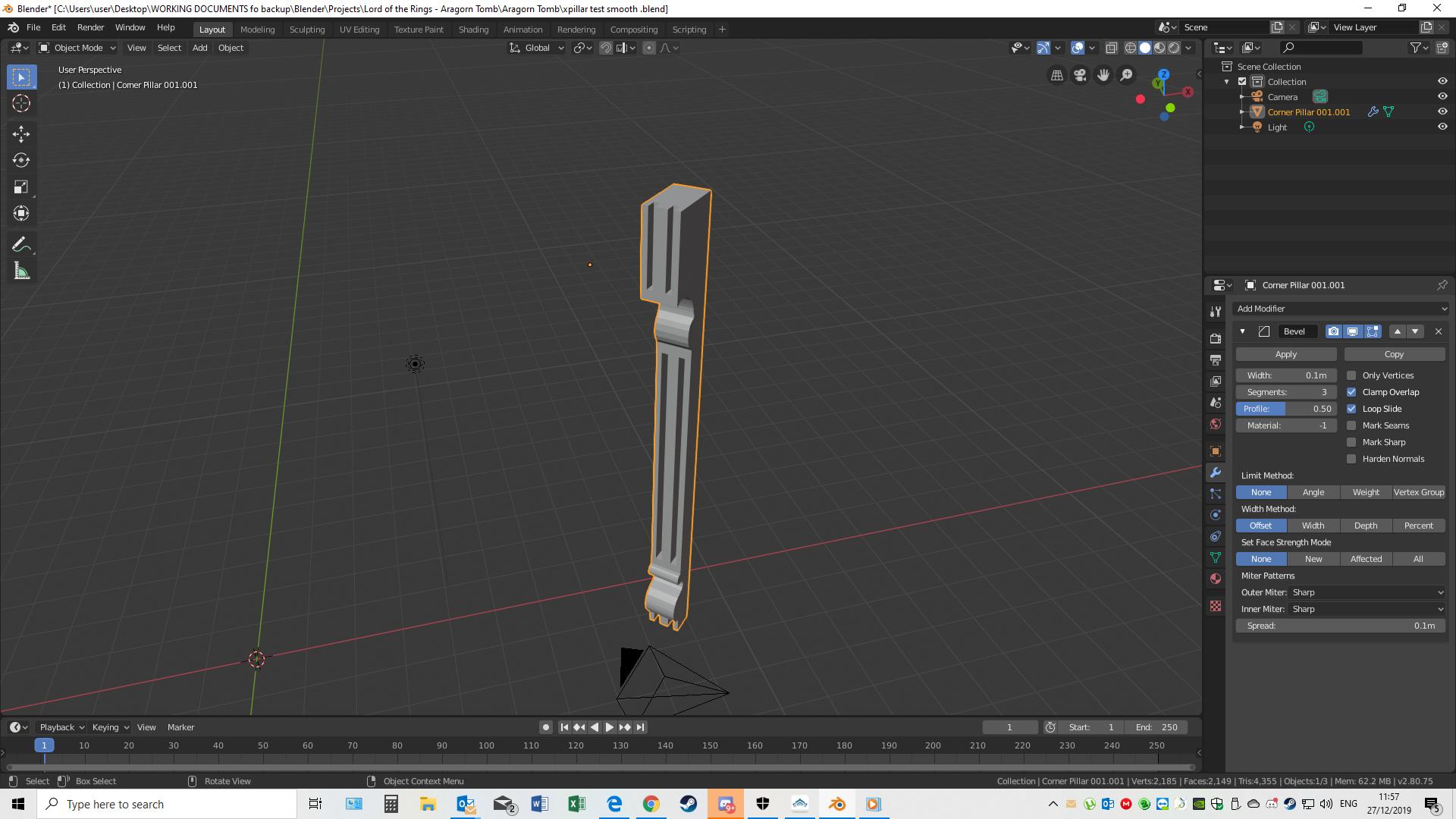The width and height of the screenshot is (1456, 819).
Task: Open the UV Editing tab
Action: [x=358, y=28]
